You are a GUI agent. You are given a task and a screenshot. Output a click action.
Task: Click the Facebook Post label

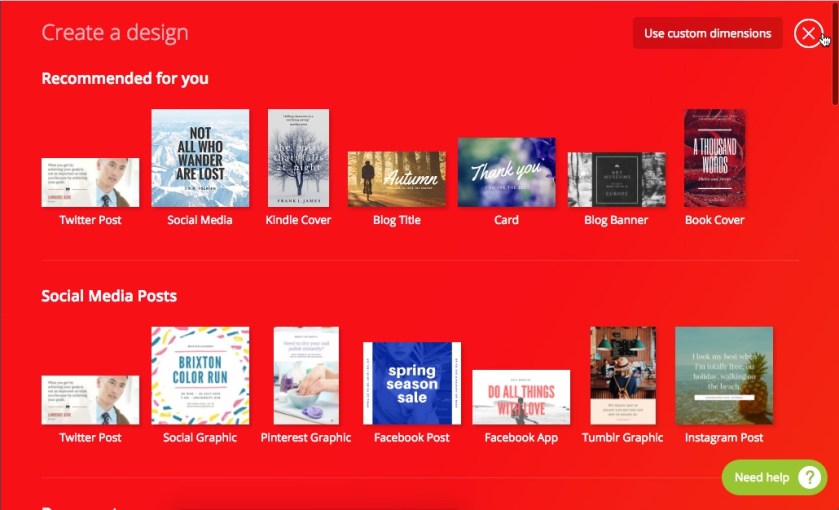click(x=412, y=438)
